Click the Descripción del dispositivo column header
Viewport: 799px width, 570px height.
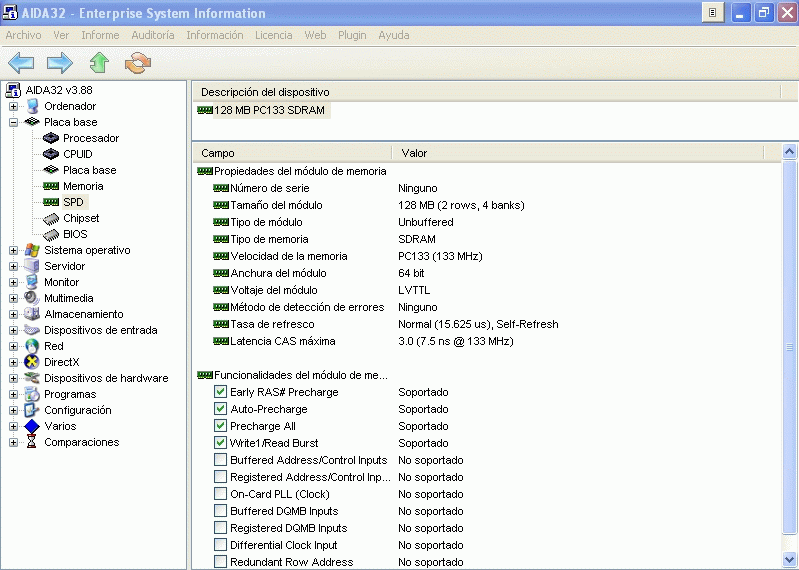point(487,92)
